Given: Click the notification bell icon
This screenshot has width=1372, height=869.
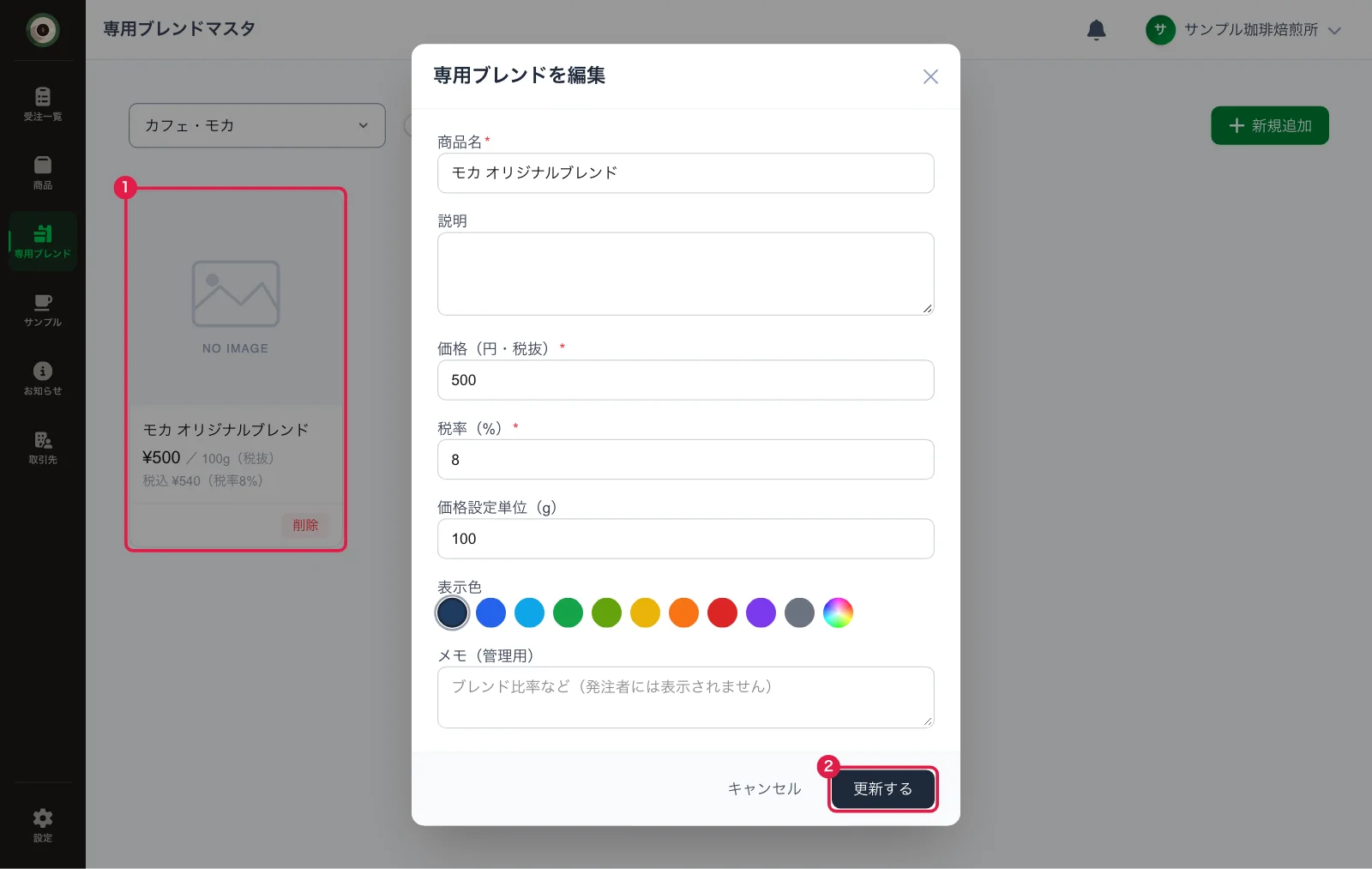Looking at the screenshot, I should (1096, 30).
